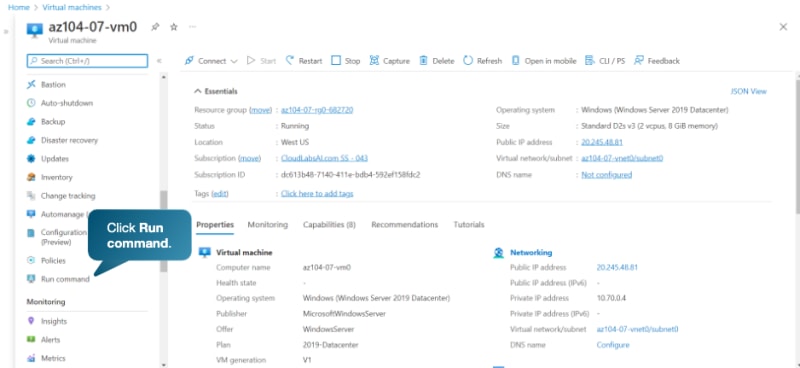Close the virtual machine blade
Viewport: 800px width, 368px height.
[x=783, y=27]
